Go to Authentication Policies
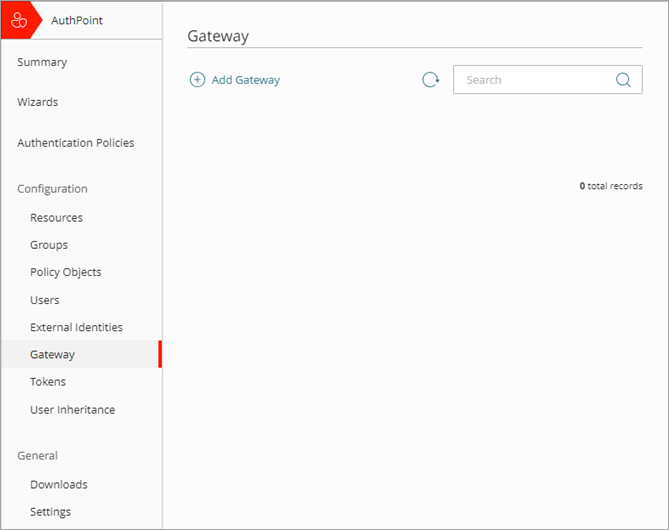This screenshot has width=669, height=530. click(x=75, y=143)
